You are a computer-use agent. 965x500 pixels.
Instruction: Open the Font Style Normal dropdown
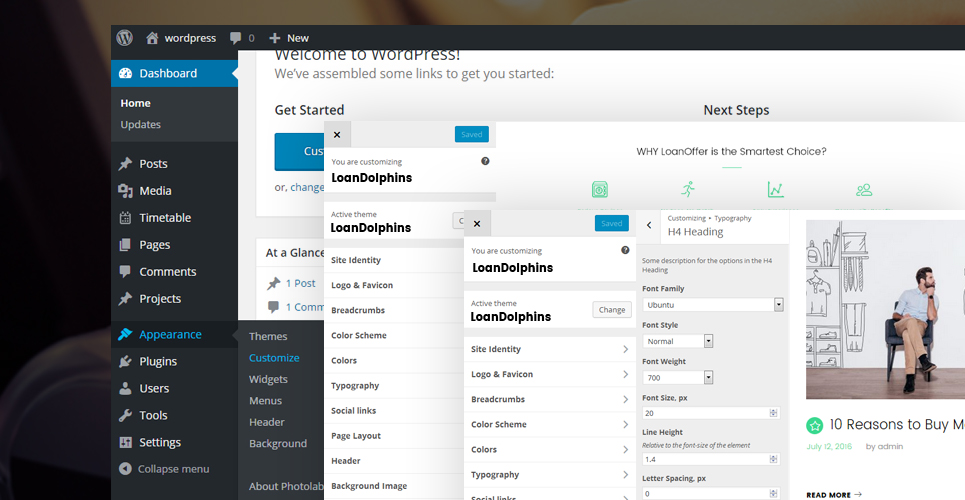click(678, 341)
